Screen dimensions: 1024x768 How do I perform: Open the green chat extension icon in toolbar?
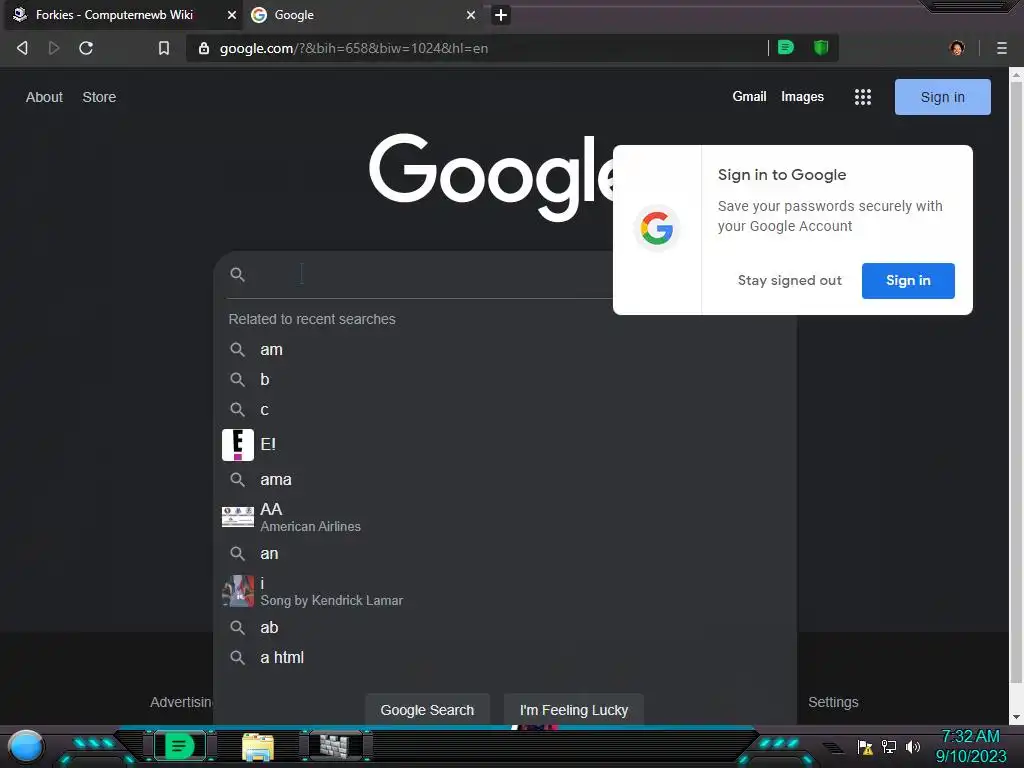(786, 48)
